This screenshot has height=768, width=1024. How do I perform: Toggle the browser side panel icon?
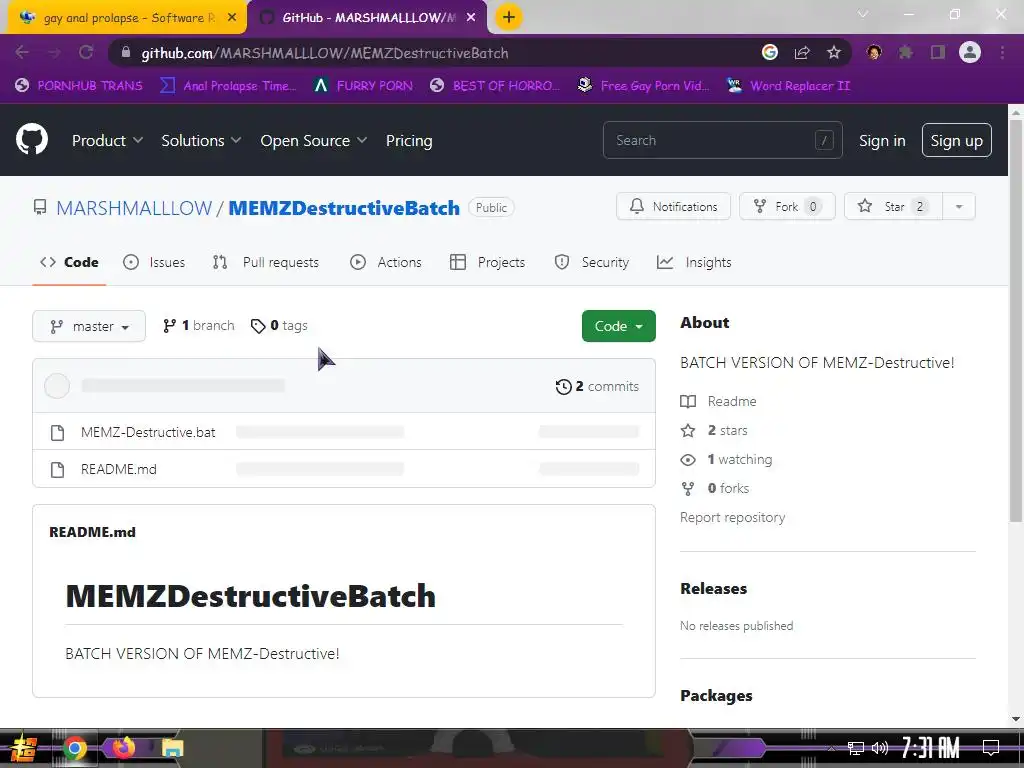[938, 52]
